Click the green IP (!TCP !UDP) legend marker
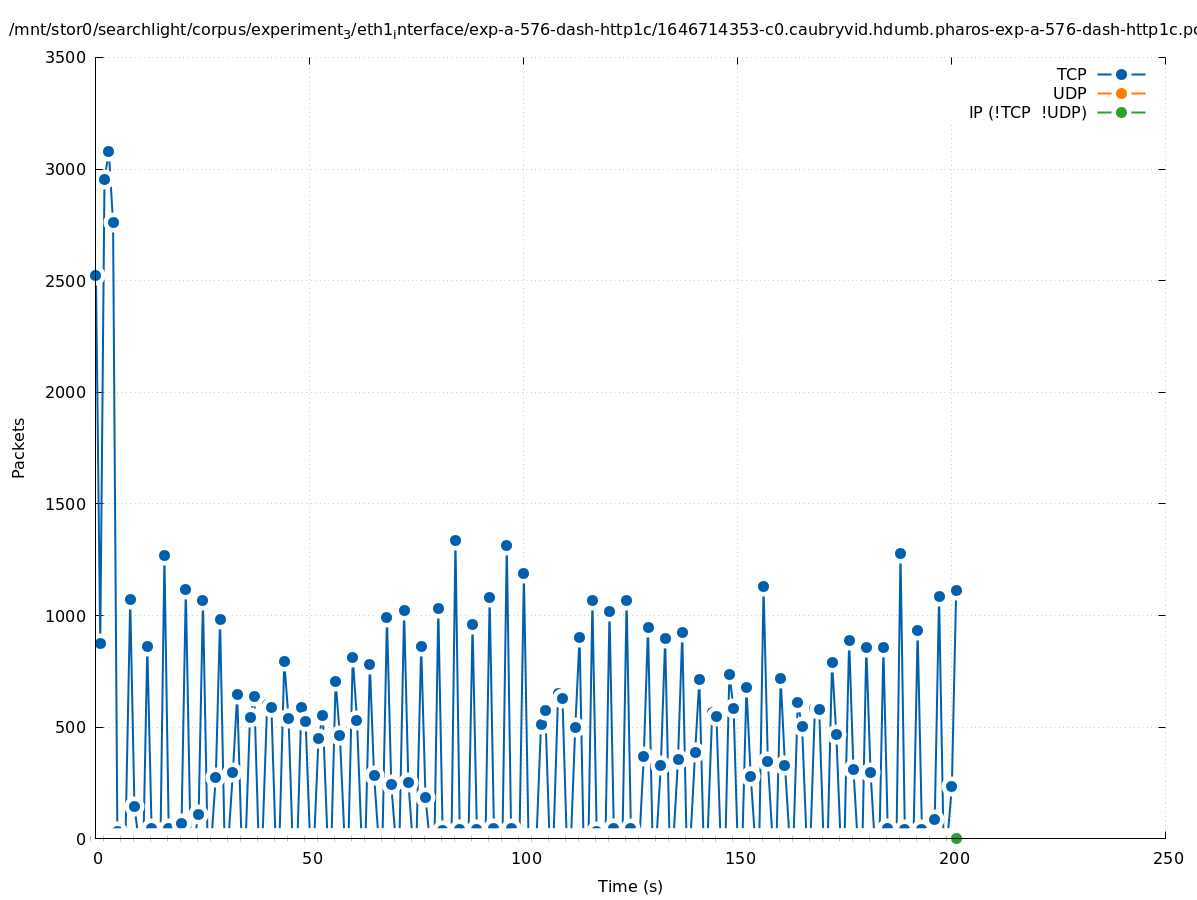Image resolution: width=1197 pixels, height=900 pixels. [x=1121, y=112]
